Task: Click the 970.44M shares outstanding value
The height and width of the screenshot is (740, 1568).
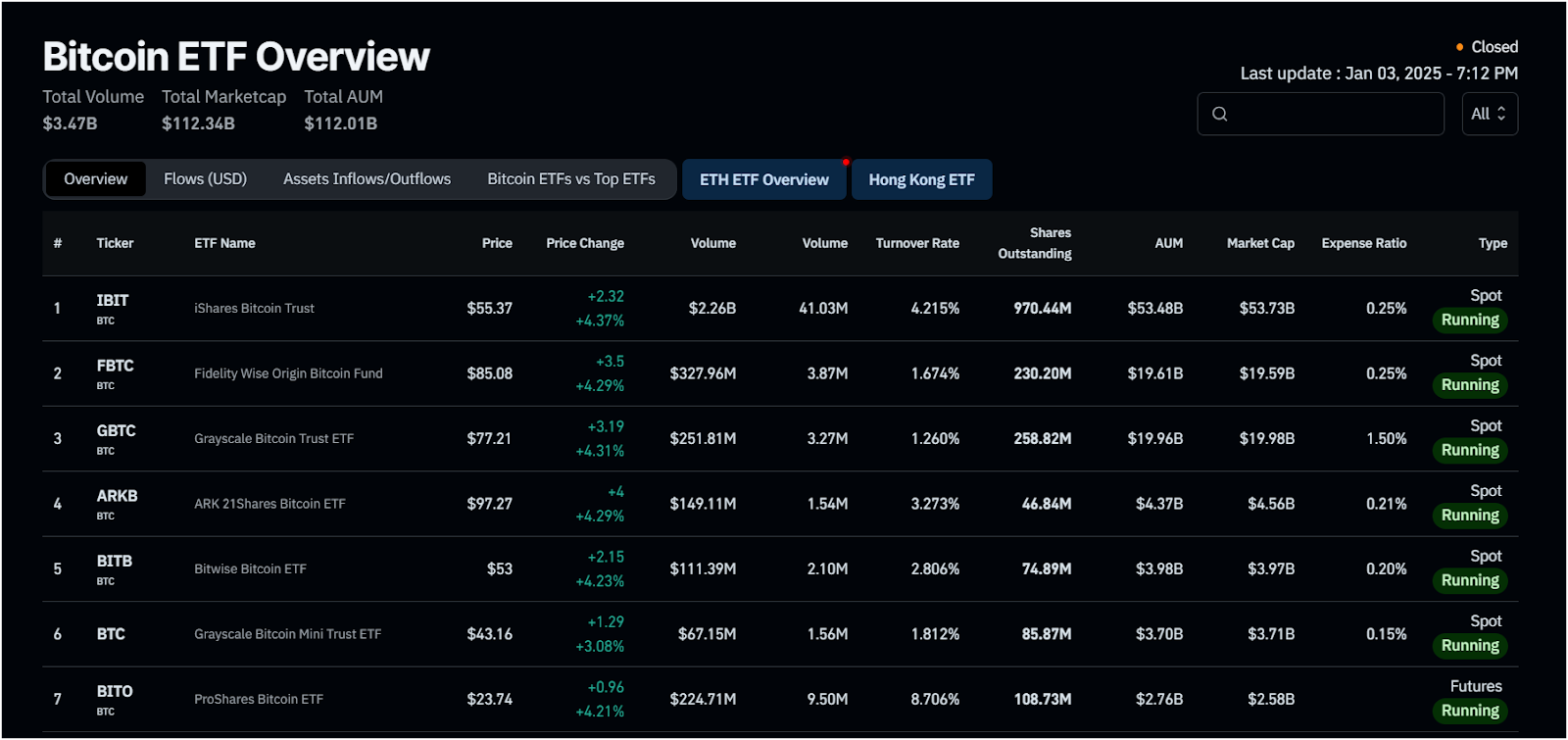Action: (x=1043, y=308)
